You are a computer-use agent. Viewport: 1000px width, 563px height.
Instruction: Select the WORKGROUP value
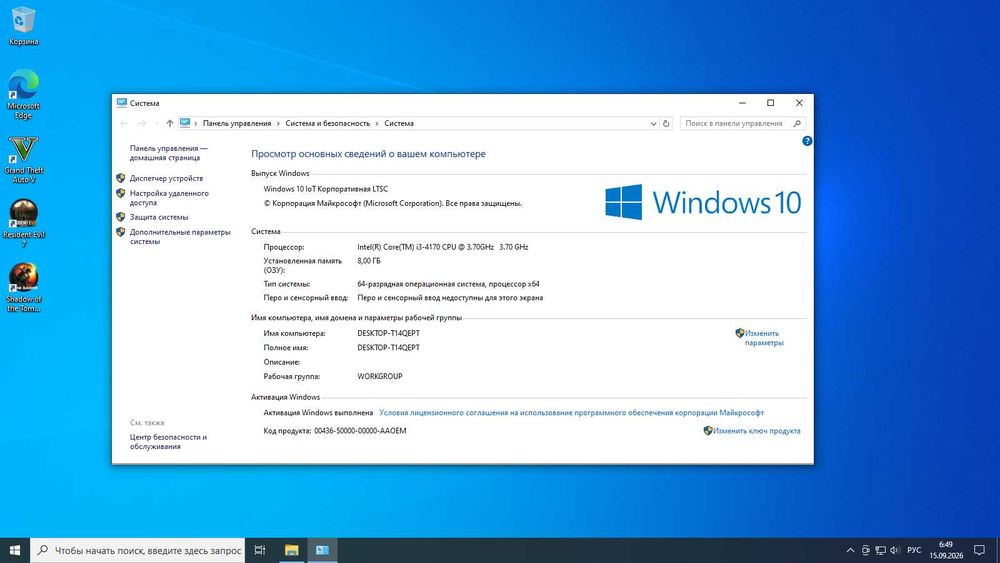(379, 376)
